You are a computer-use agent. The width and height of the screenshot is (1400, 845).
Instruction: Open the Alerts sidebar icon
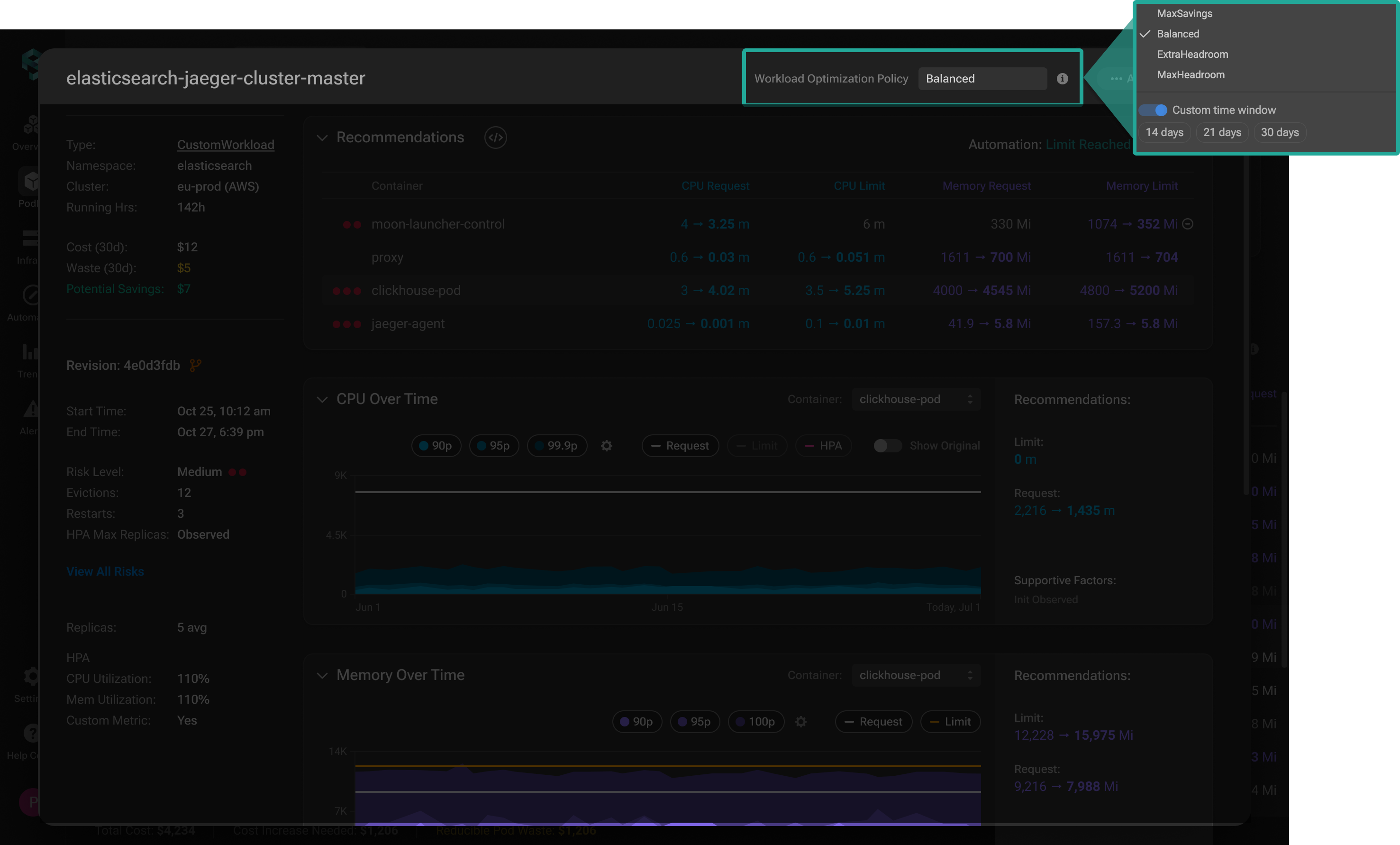click(31, 409)
